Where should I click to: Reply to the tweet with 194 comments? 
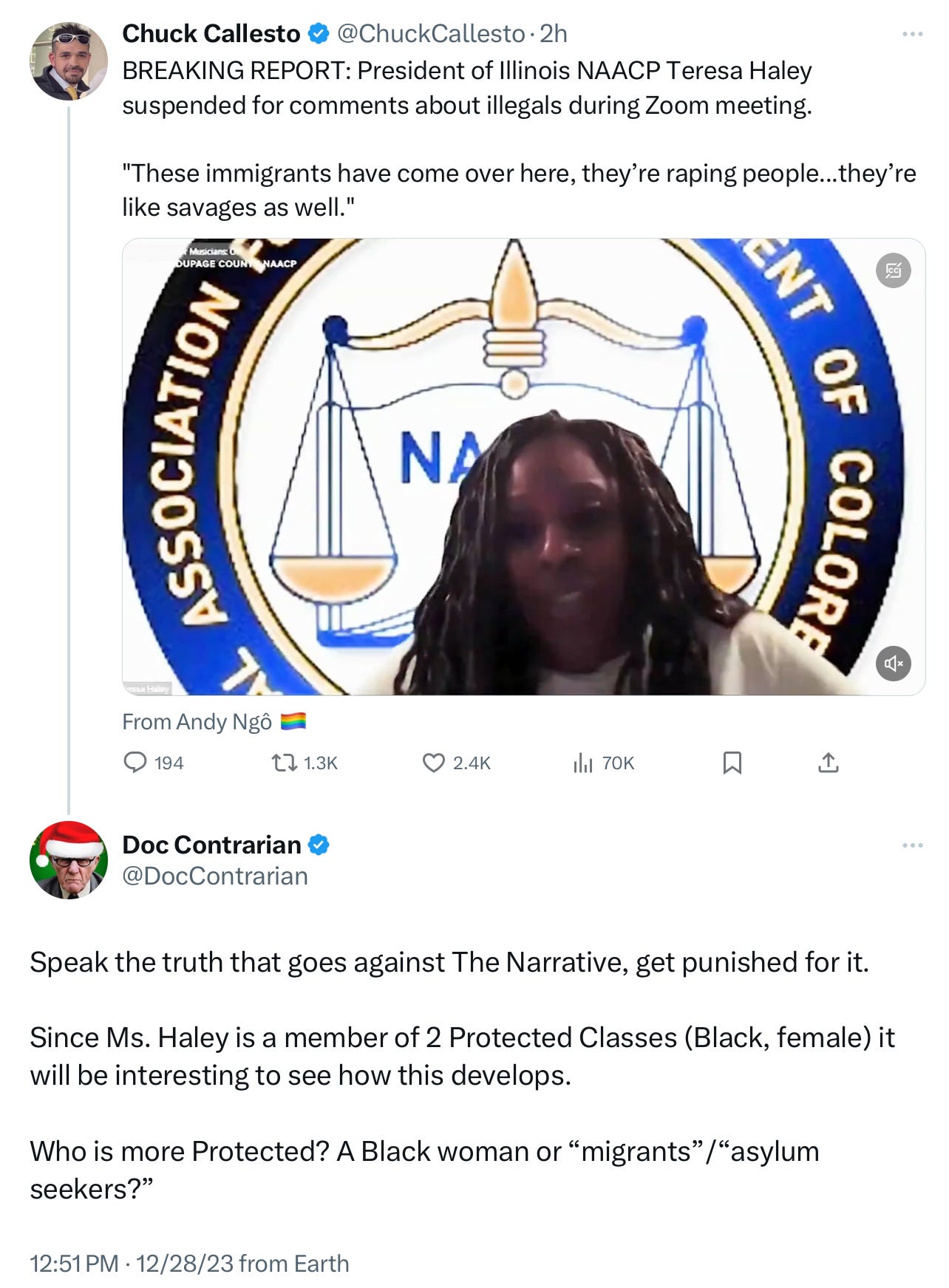pyautogui.click(x=153, y=763)
